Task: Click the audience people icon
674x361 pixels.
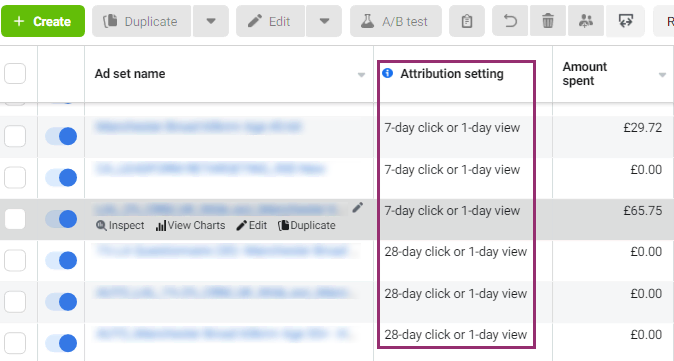Action: 585,21
